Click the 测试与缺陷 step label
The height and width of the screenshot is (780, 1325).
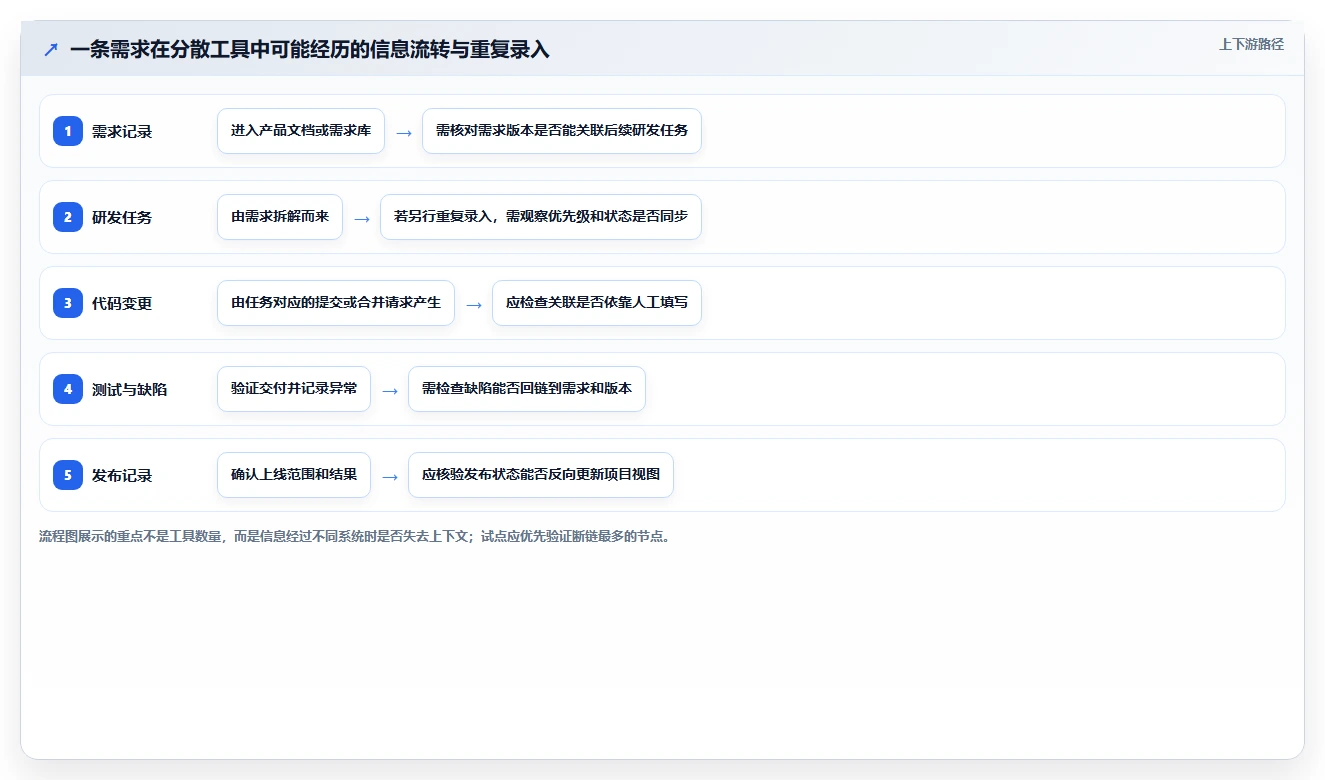coord(129,389)
